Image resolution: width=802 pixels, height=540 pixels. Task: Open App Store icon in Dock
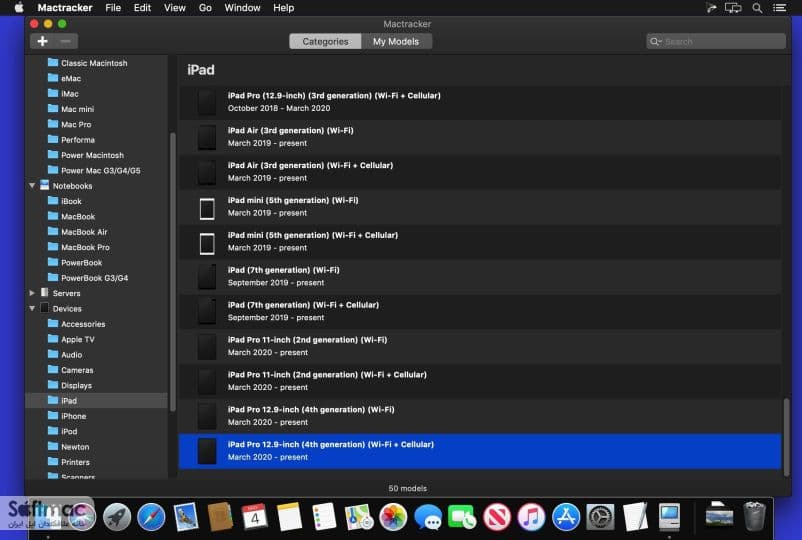566,516
